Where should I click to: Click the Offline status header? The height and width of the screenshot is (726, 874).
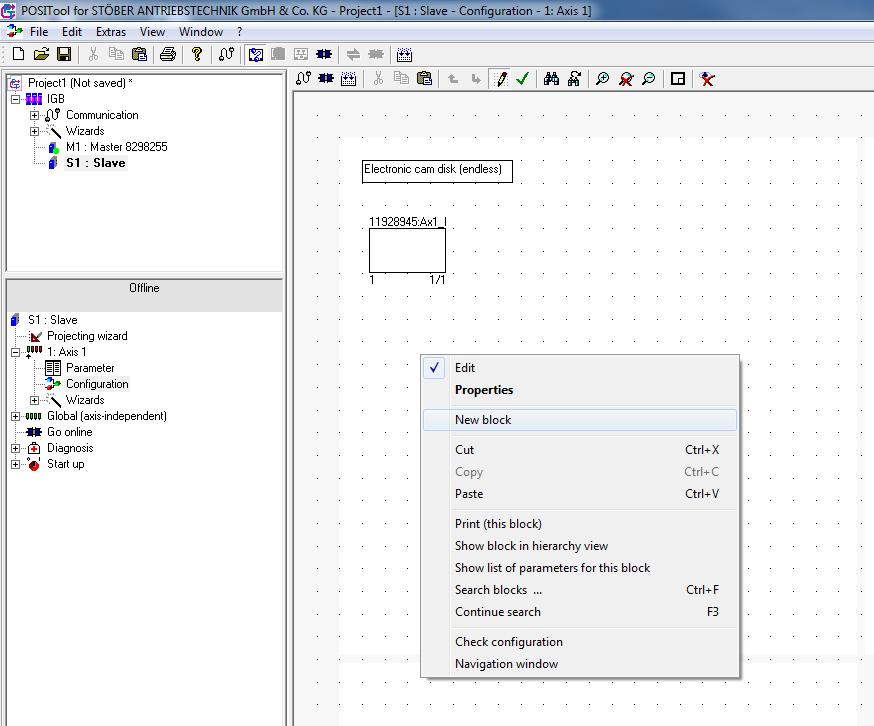click(144, 294)
